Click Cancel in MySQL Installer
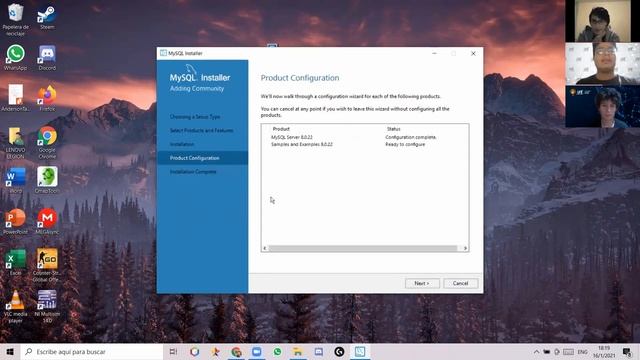The height and width of the screenshot is (360, 640). [460, 283]
